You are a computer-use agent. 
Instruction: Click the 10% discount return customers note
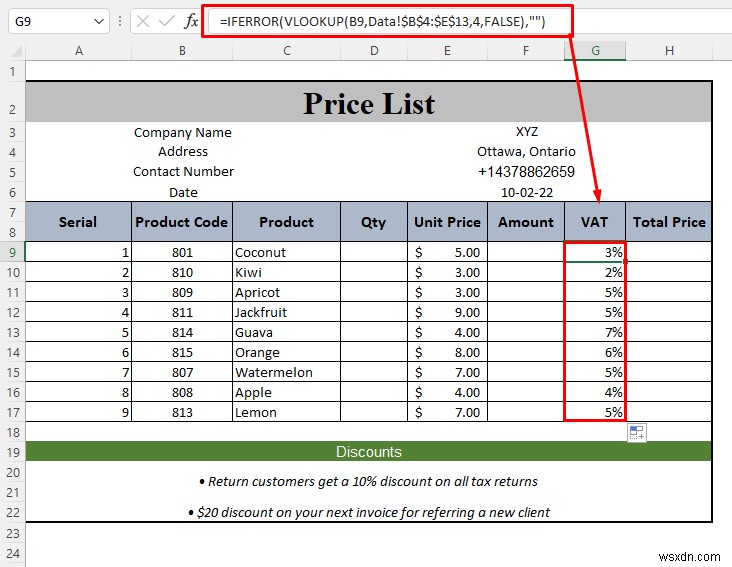(x=369, y=482)
